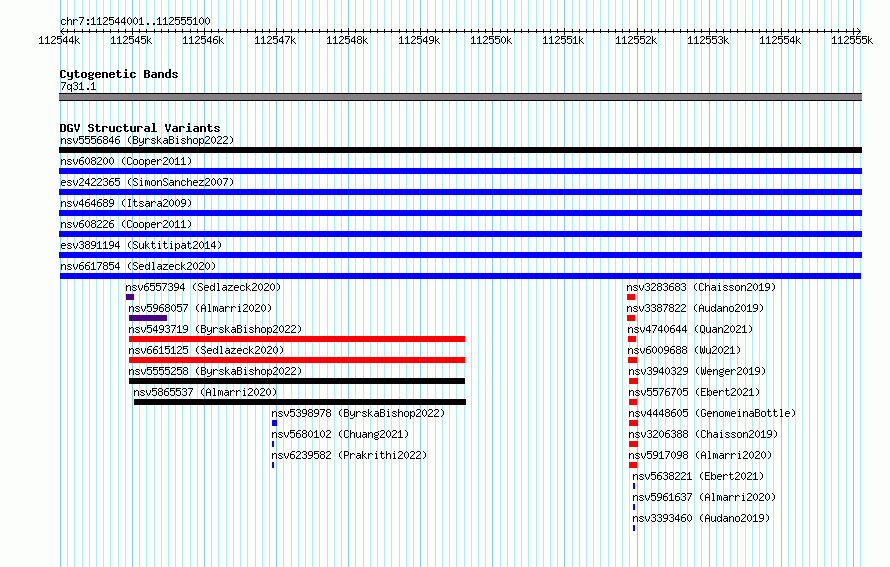890x567 pixels.
Task: Click the black bar under nsv5555258
Action: (x=297, y=381)
